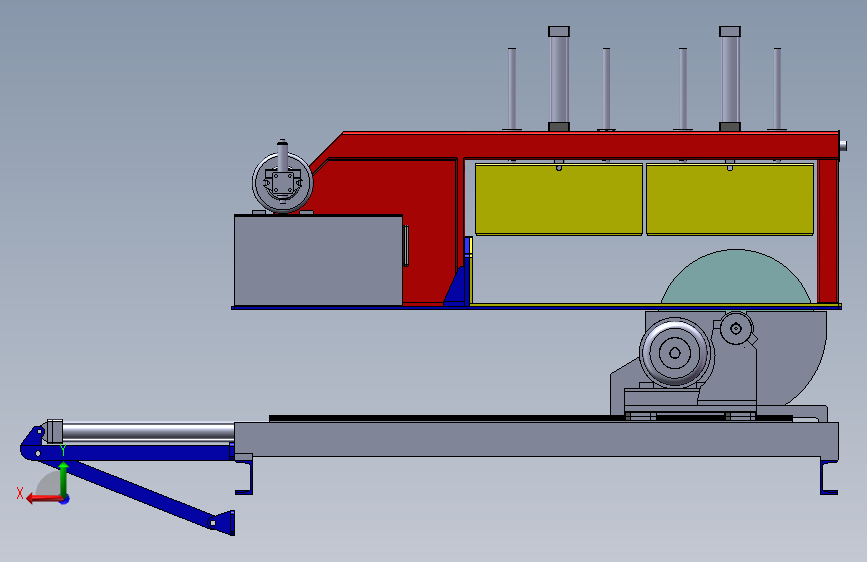Pick the small pulley beside the lower motor
867x562 pixels.
coord(736,328)
